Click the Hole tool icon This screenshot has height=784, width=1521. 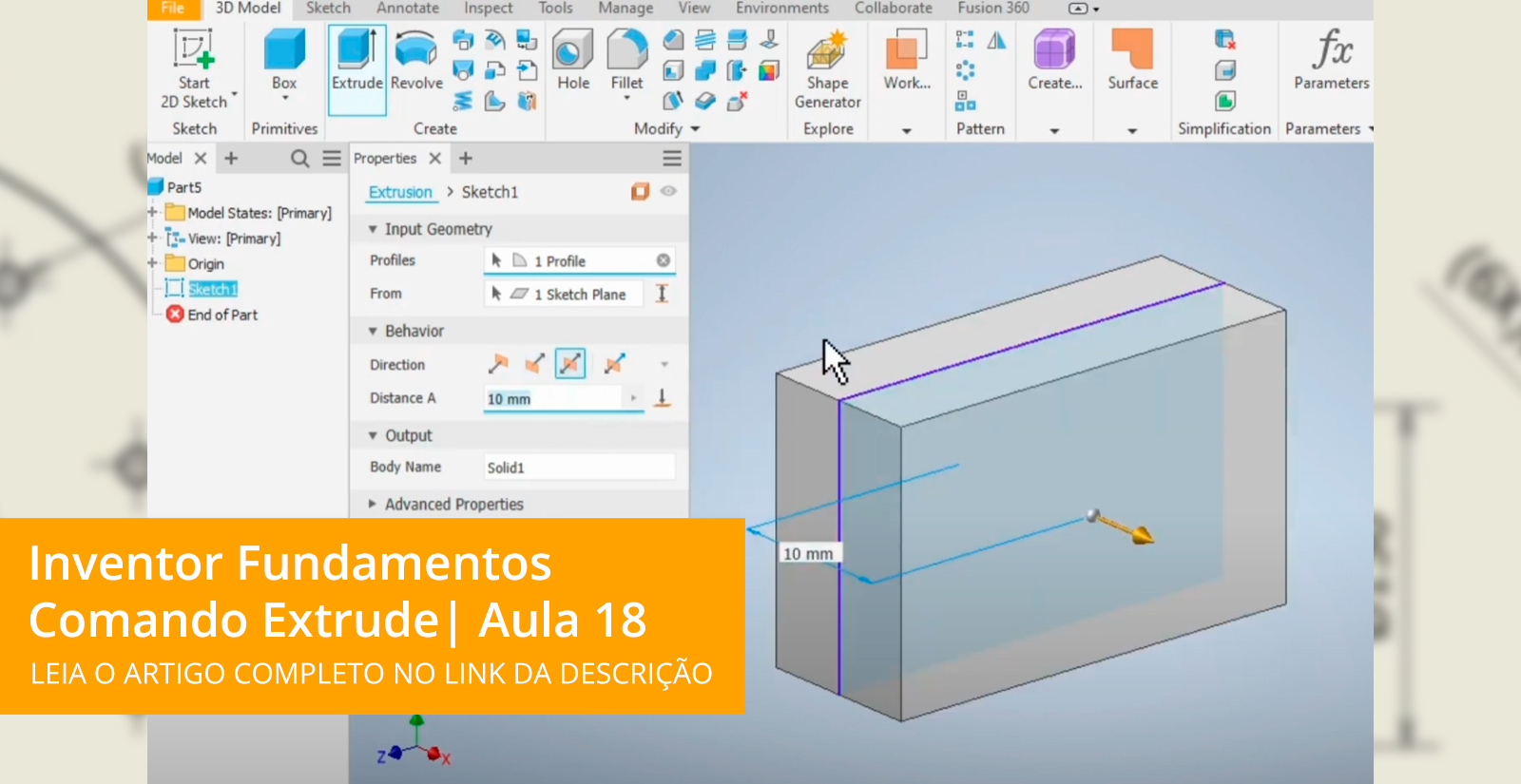[573, 50]
